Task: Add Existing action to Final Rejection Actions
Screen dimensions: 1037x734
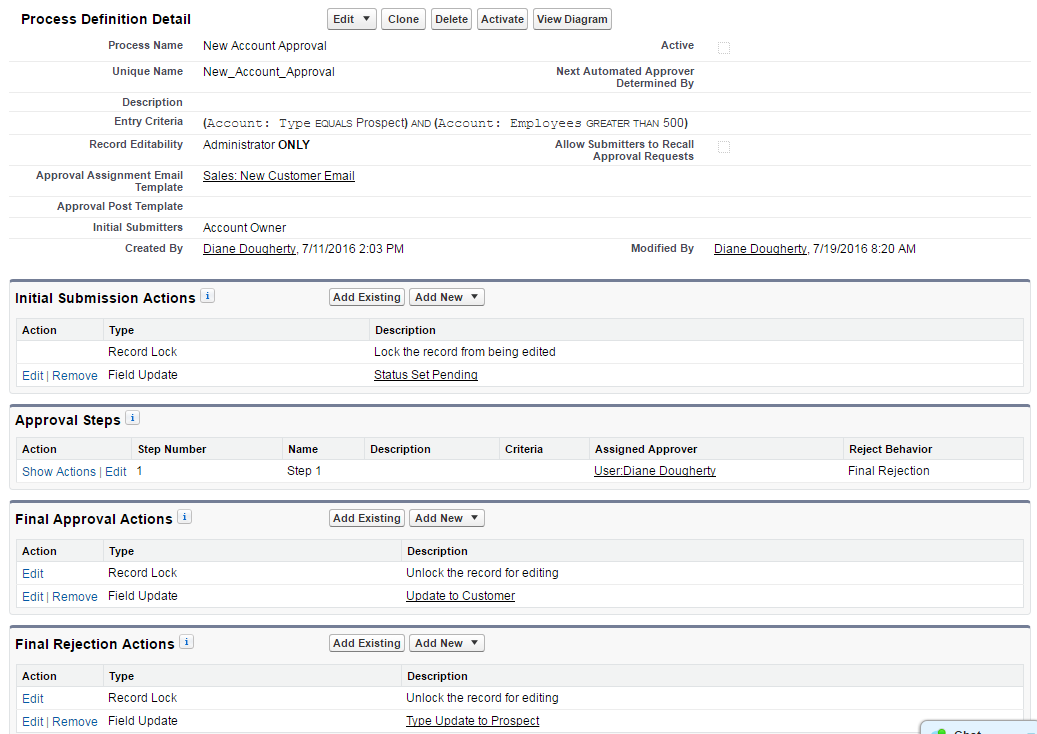Action: coord(366,643)
